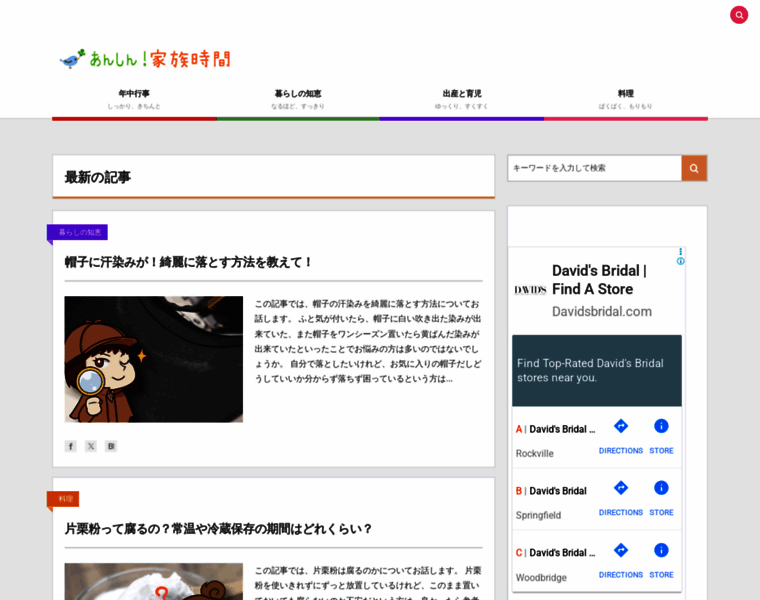This screenshot has height=600, width=760.
Task: Focus the キーワードを入力して検索 search field
Action: [x=595, y=168]
